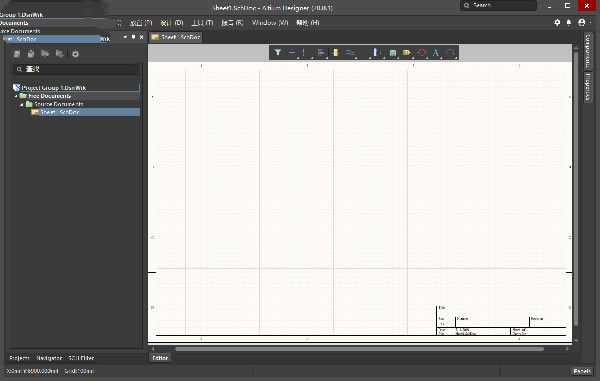Close the Projects panel
600x381 pixels.
(142, 37)
